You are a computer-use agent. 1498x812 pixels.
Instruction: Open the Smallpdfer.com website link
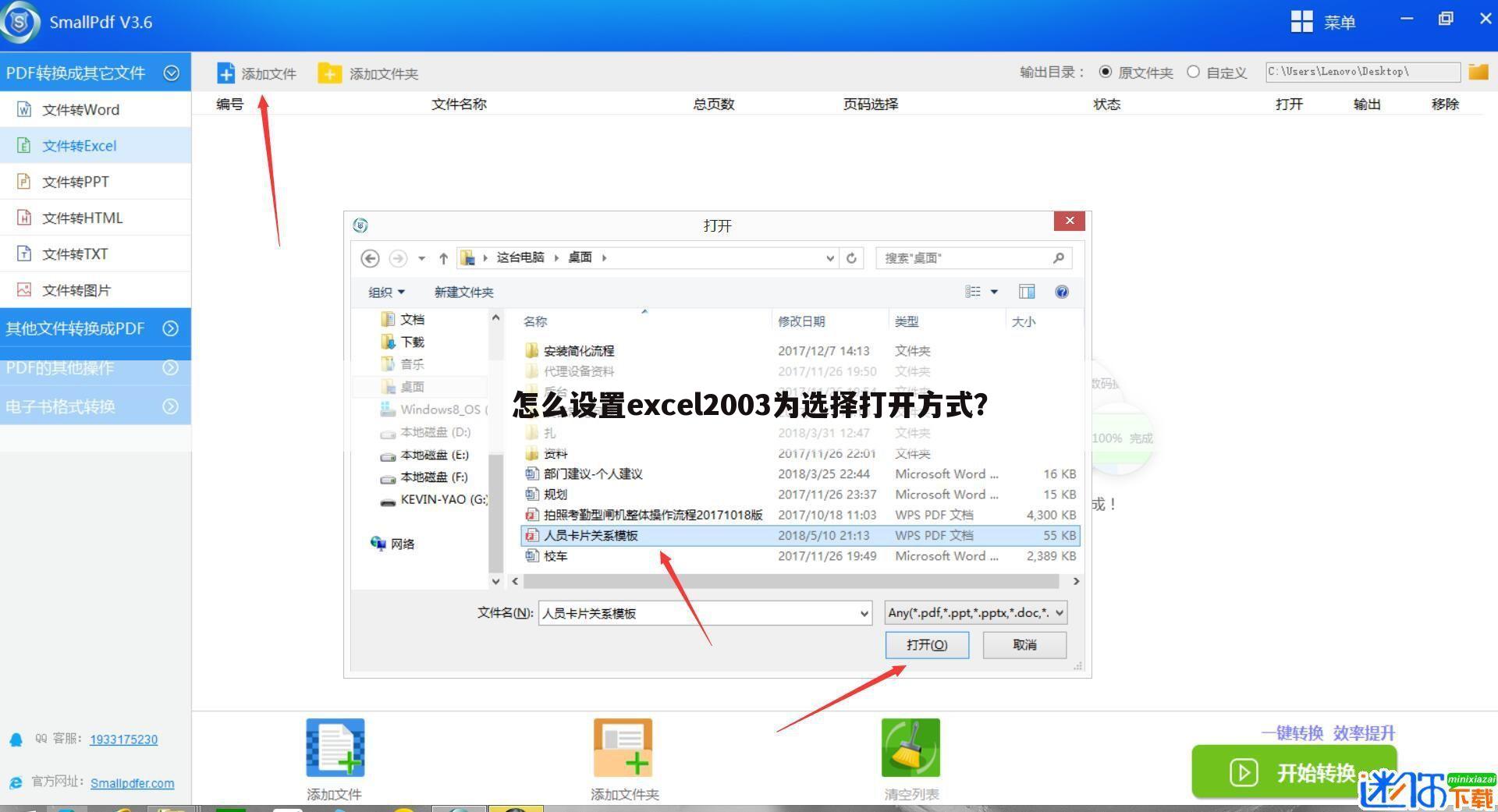[132, 783]
